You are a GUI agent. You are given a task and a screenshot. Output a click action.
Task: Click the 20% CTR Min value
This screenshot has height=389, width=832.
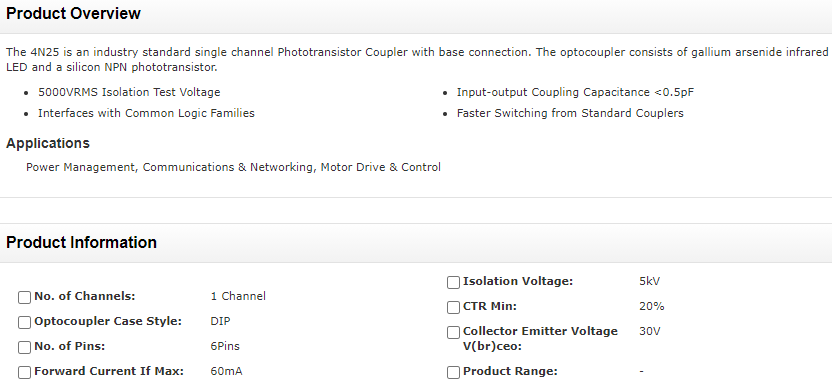pos(652,306)
